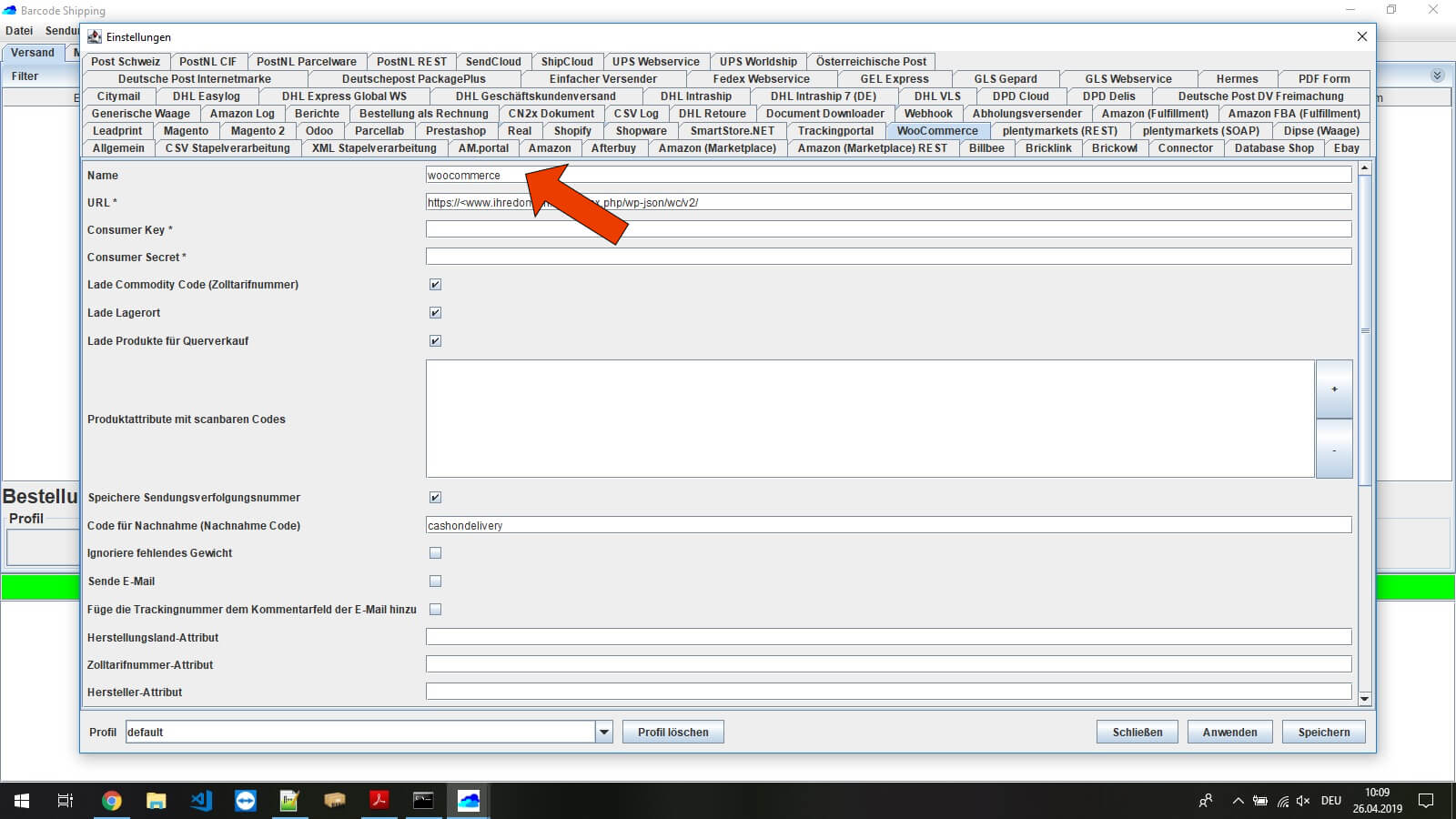Focus the Consumer Secret field

tap(888, 257)
